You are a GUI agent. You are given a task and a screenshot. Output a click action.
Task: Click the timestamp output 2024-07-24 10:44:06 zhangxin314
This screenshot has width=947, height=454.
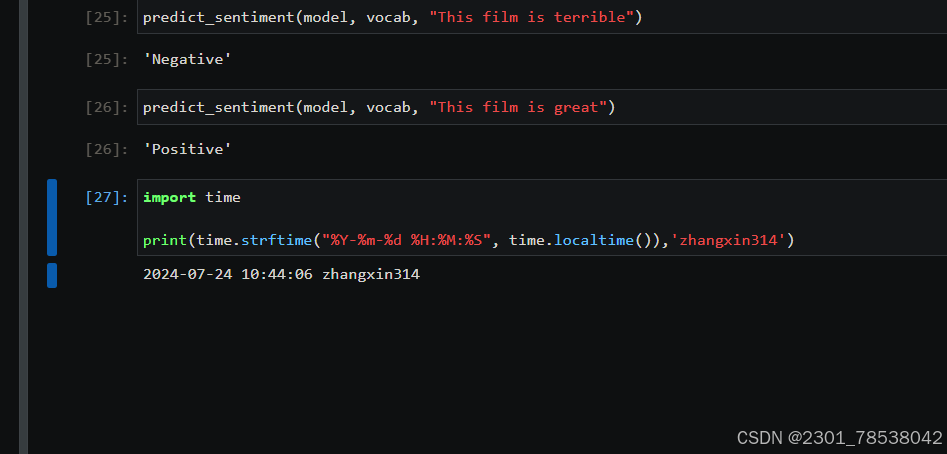tap(281, 275)
